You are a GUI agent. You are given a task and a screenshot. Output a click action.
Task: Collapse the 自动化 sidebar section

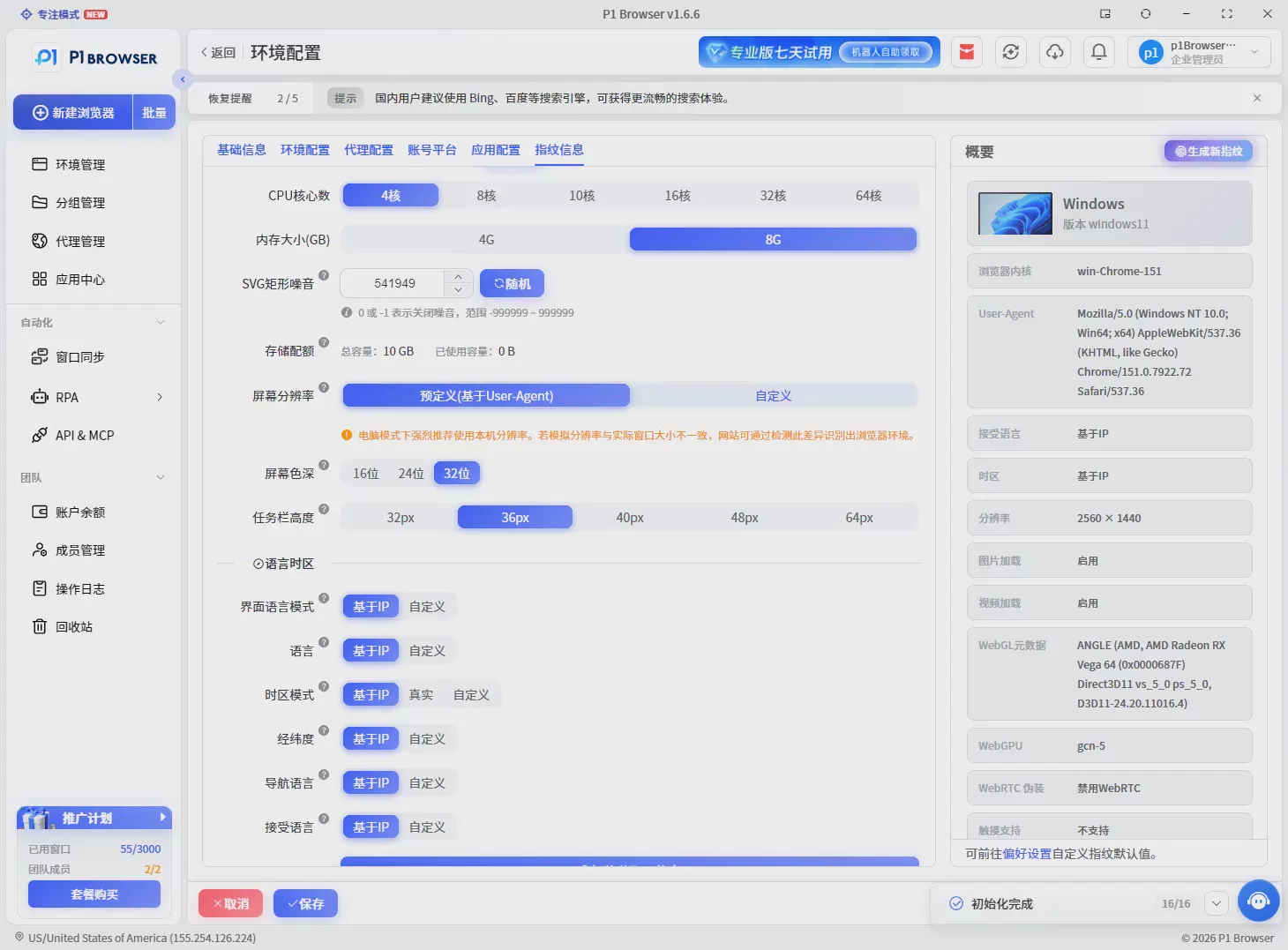coord(161,322)
